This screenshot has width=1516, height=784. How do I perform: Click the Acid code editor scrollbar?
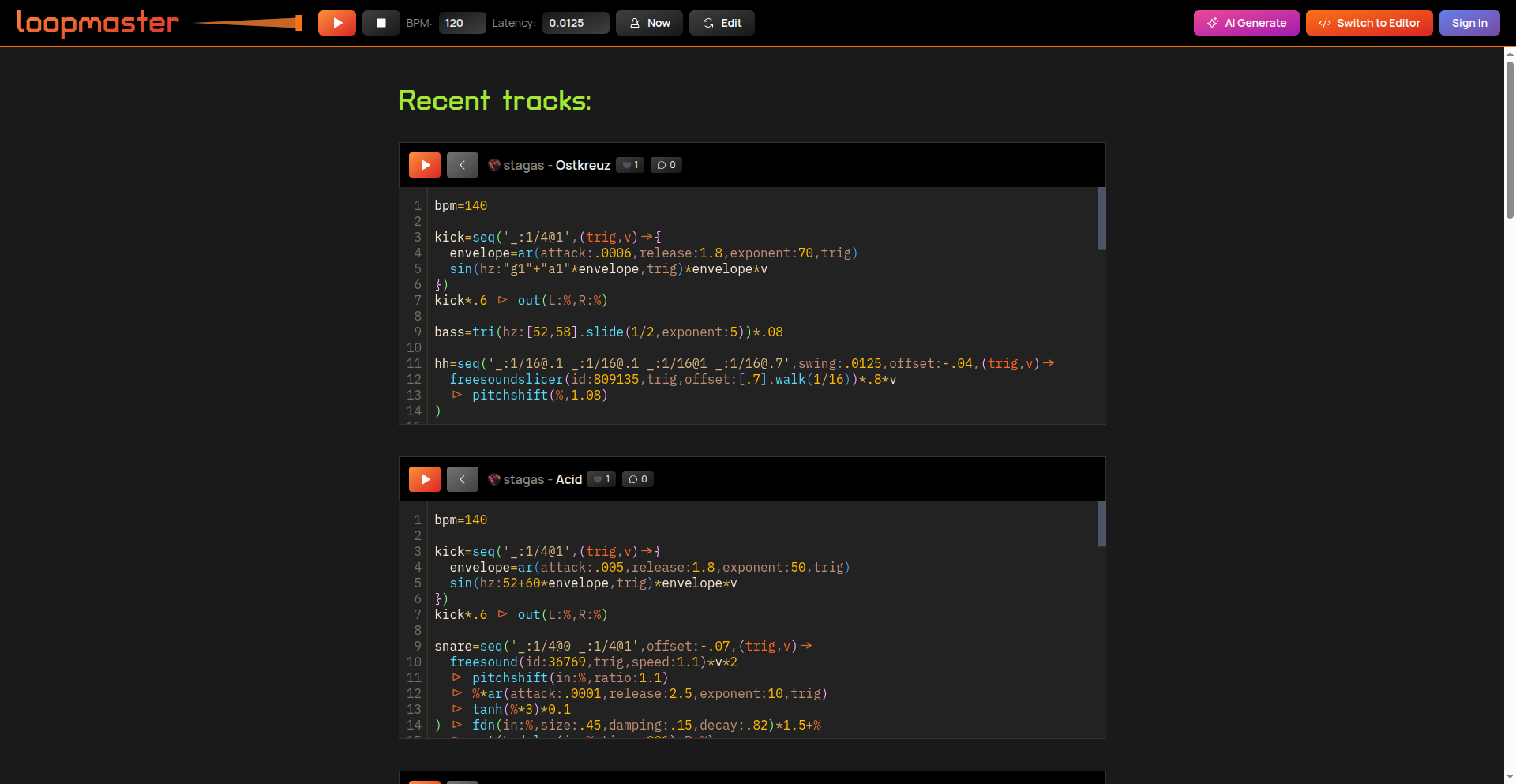1101,523
